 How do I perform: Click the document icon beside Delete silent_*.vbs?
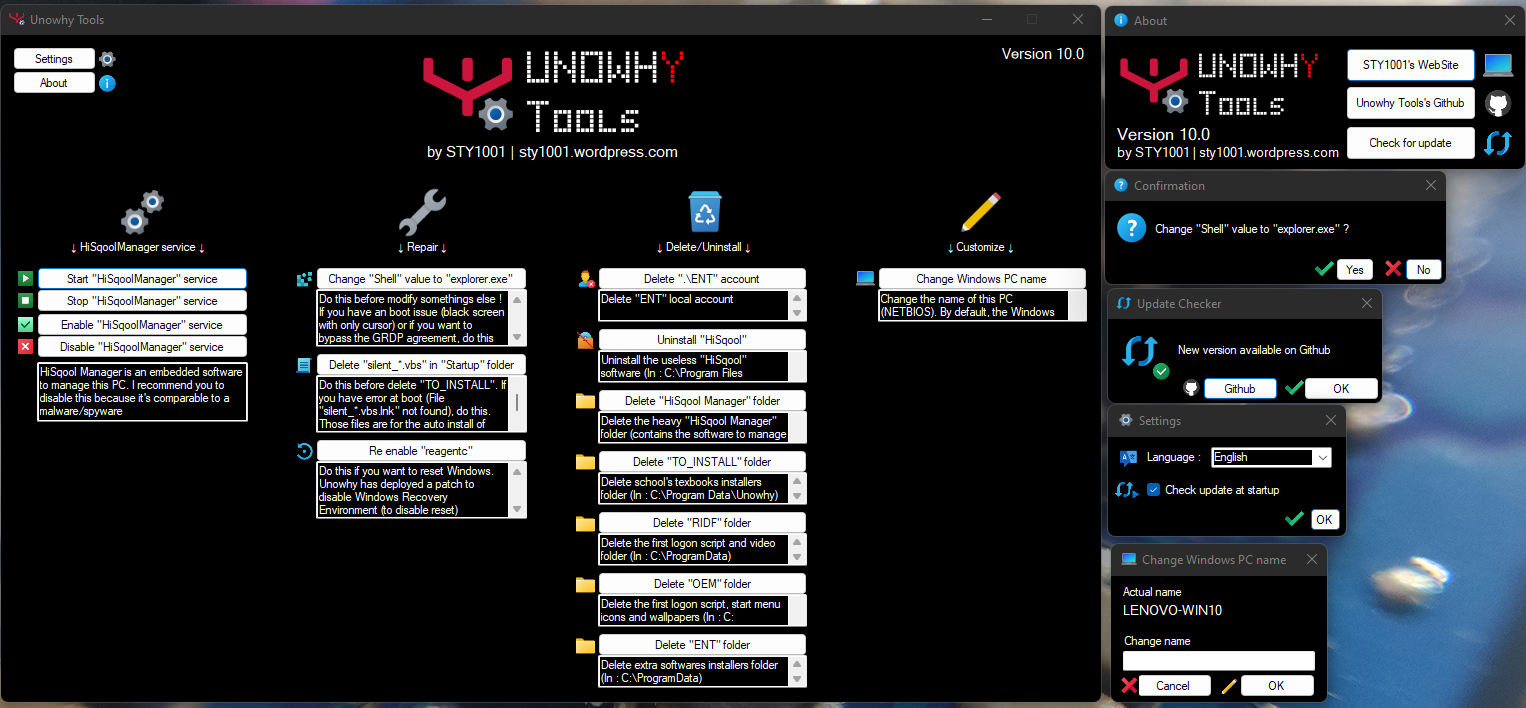pos(304,365)
